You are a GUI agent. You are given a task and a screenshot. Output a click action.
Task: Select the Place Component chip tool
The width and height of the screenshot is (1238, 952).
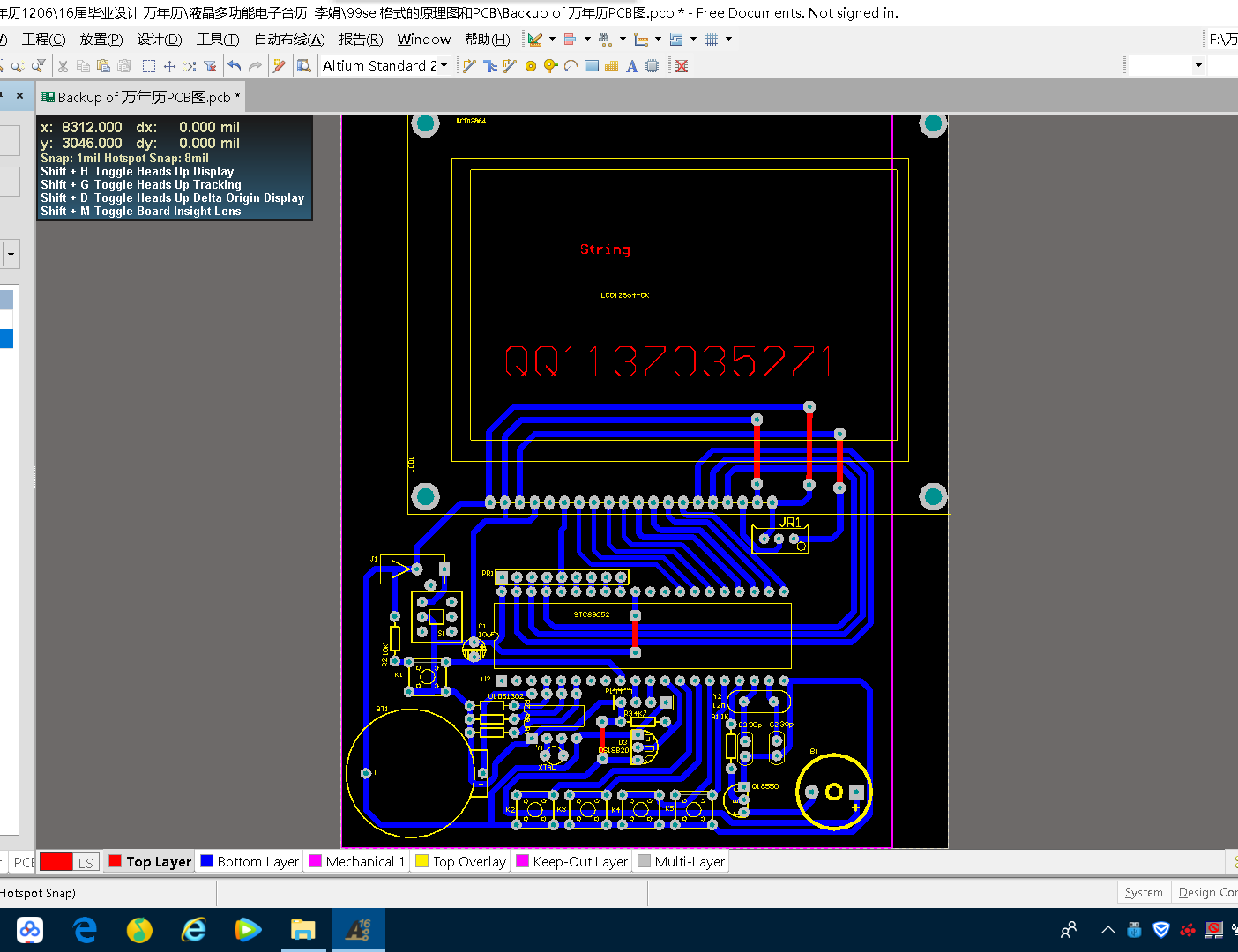pyautogui.click(x=652, y=66)
